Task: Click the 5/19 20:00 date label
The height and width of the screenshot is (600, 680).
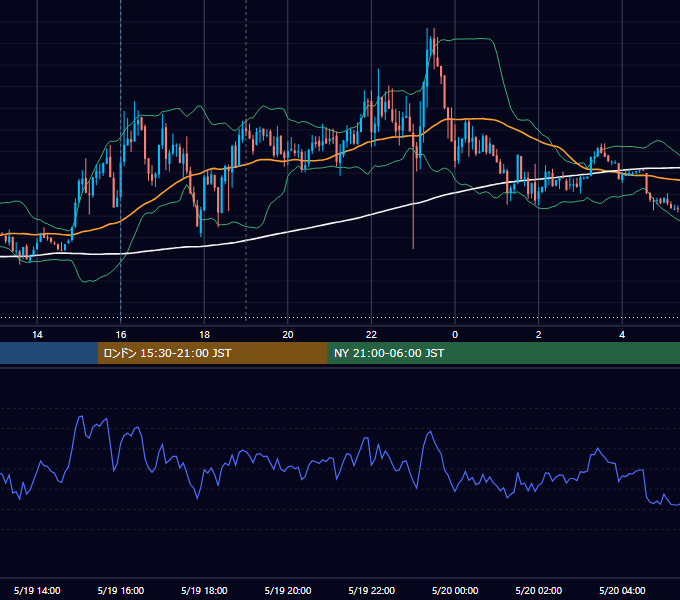Action: tap(288, 590)
